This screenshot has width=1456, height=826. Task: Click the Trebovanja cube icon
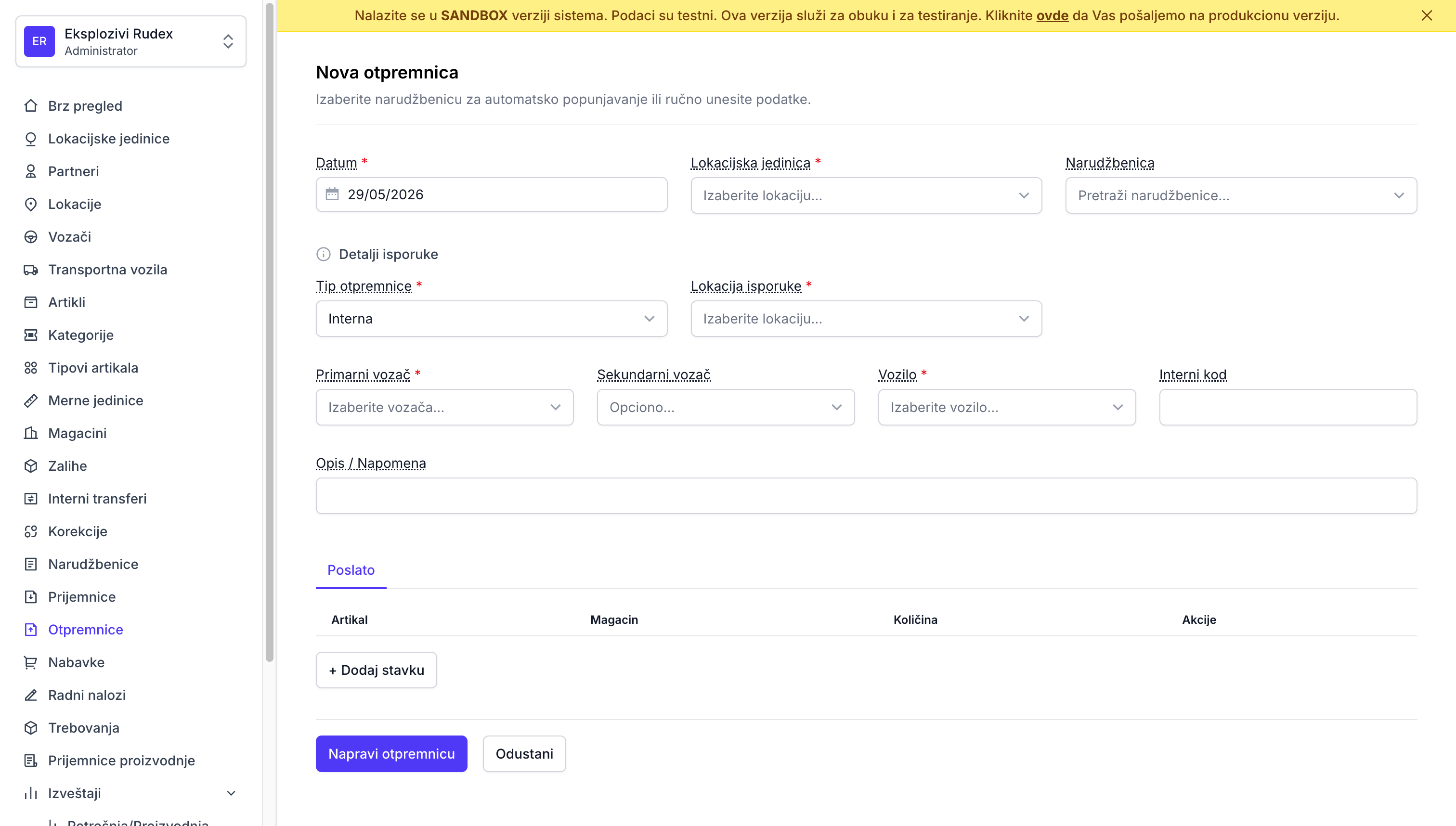point(31,728)
